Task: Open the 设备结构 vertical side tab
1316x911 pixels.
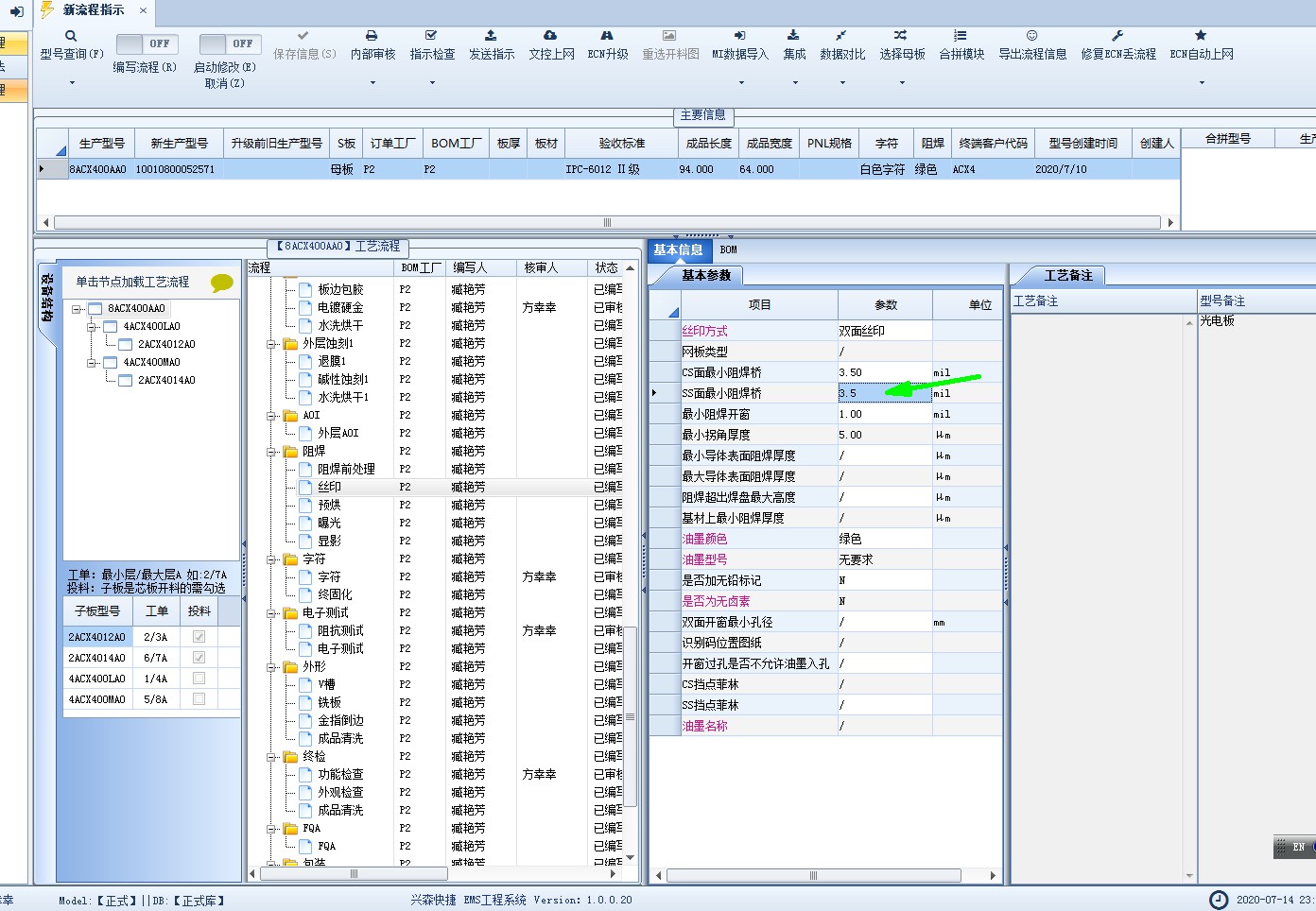Action: click(46, 298)
